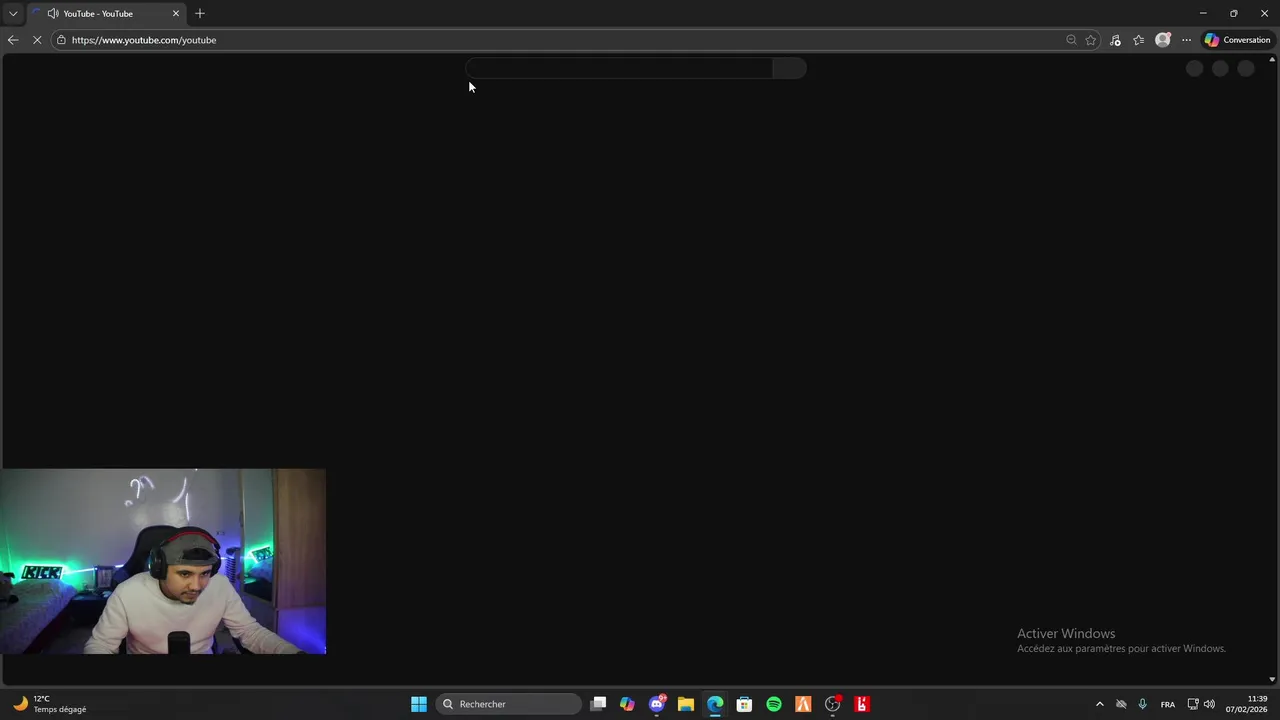
Task: Open the orange app on taskbar
Action: 803,704
